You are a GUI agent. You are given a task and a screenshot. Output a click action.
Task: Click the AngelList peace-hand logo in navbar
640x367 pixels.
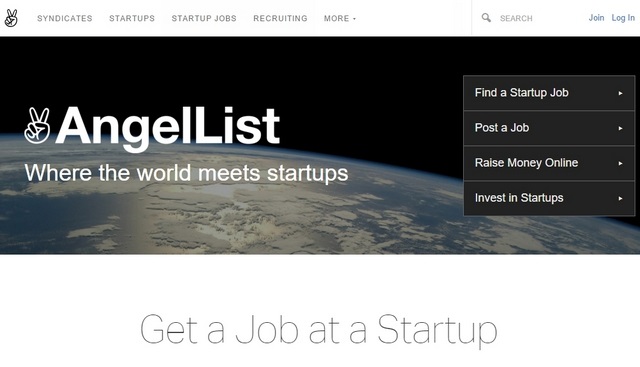coord(11,18)
